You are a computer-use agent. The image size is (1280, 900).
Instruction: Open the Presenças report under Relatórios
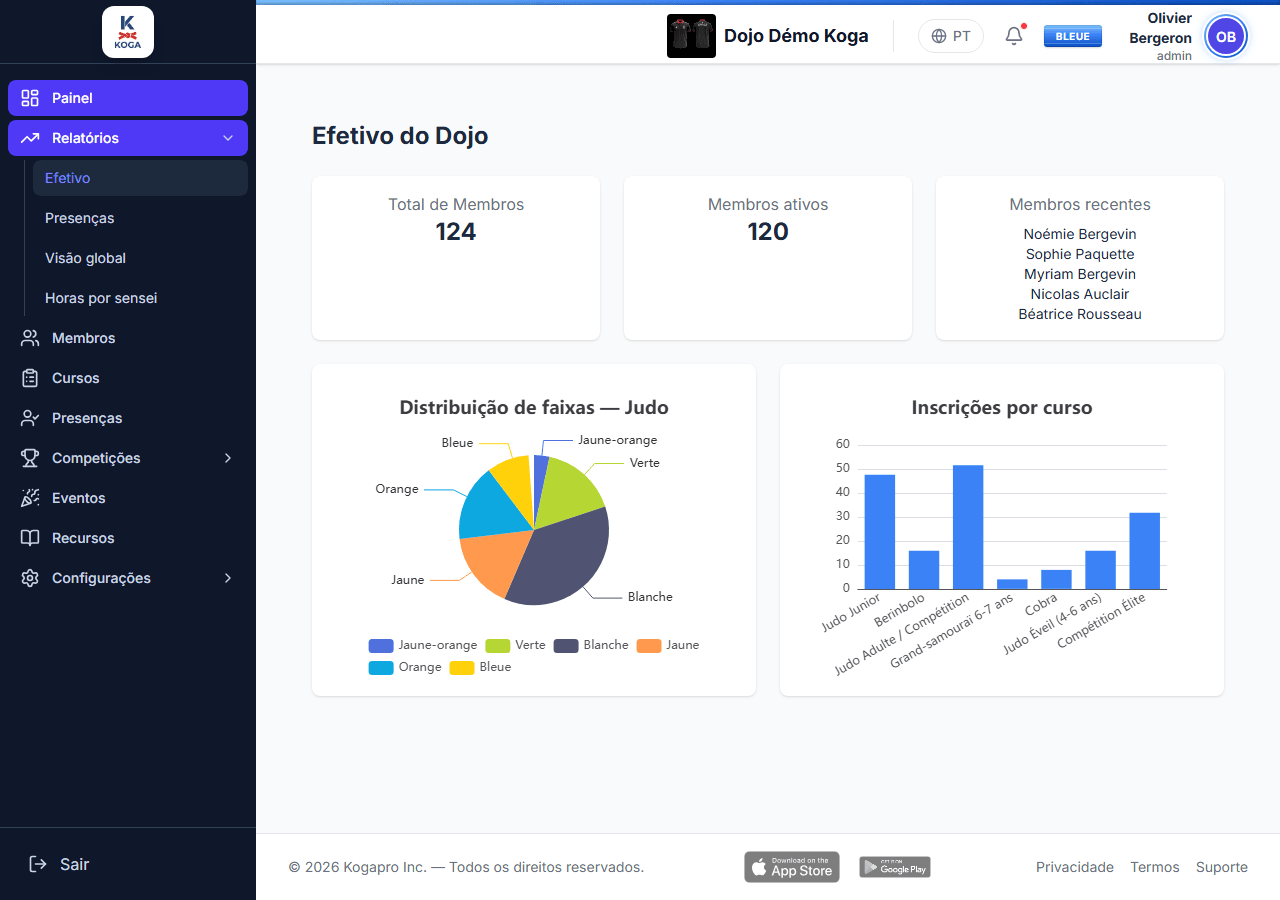[x=140, y=218]
